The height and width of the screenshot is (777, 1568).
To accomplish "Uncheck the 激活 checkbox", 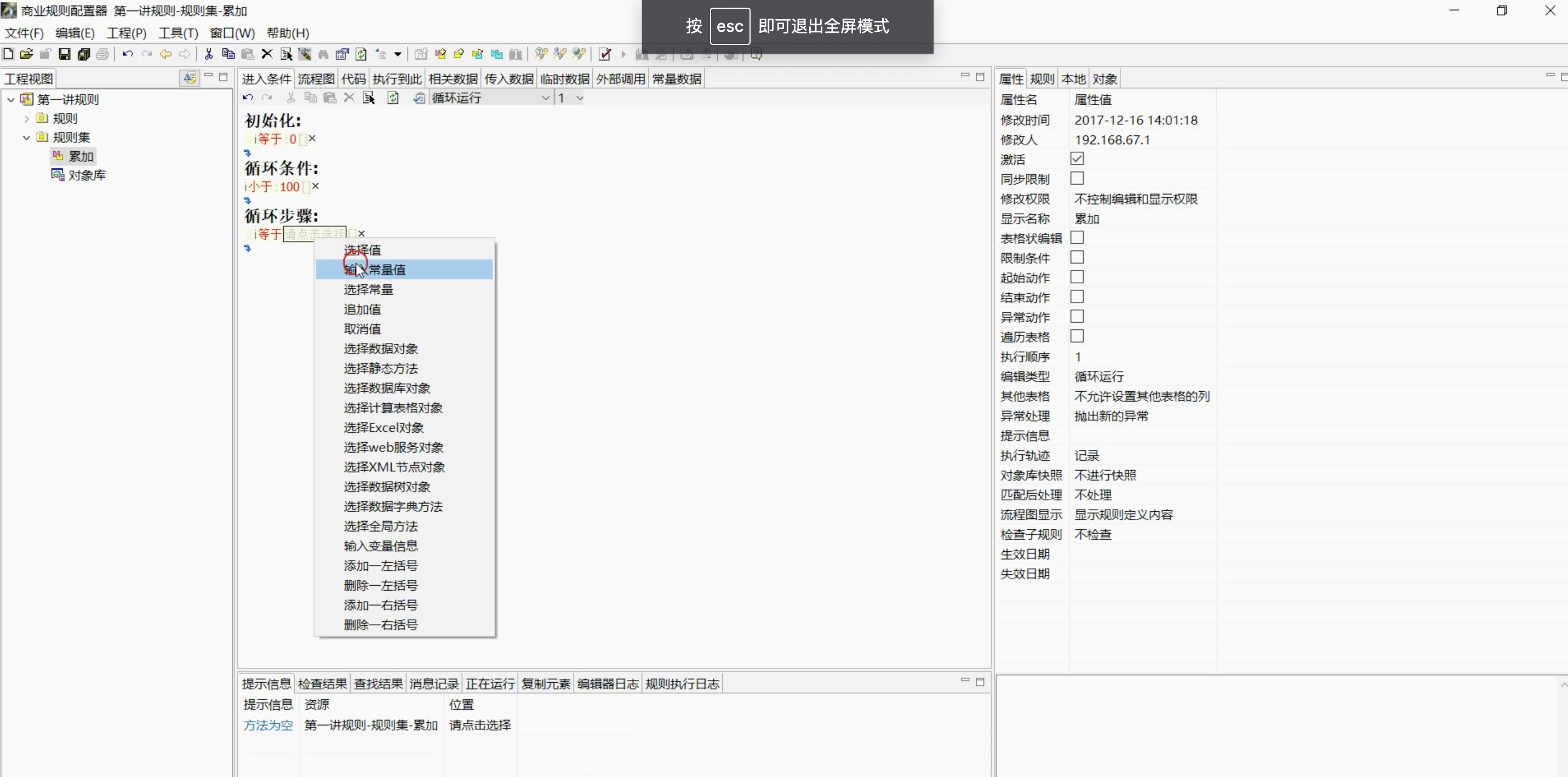I will pyautogui.click(x=1077, y=159).
